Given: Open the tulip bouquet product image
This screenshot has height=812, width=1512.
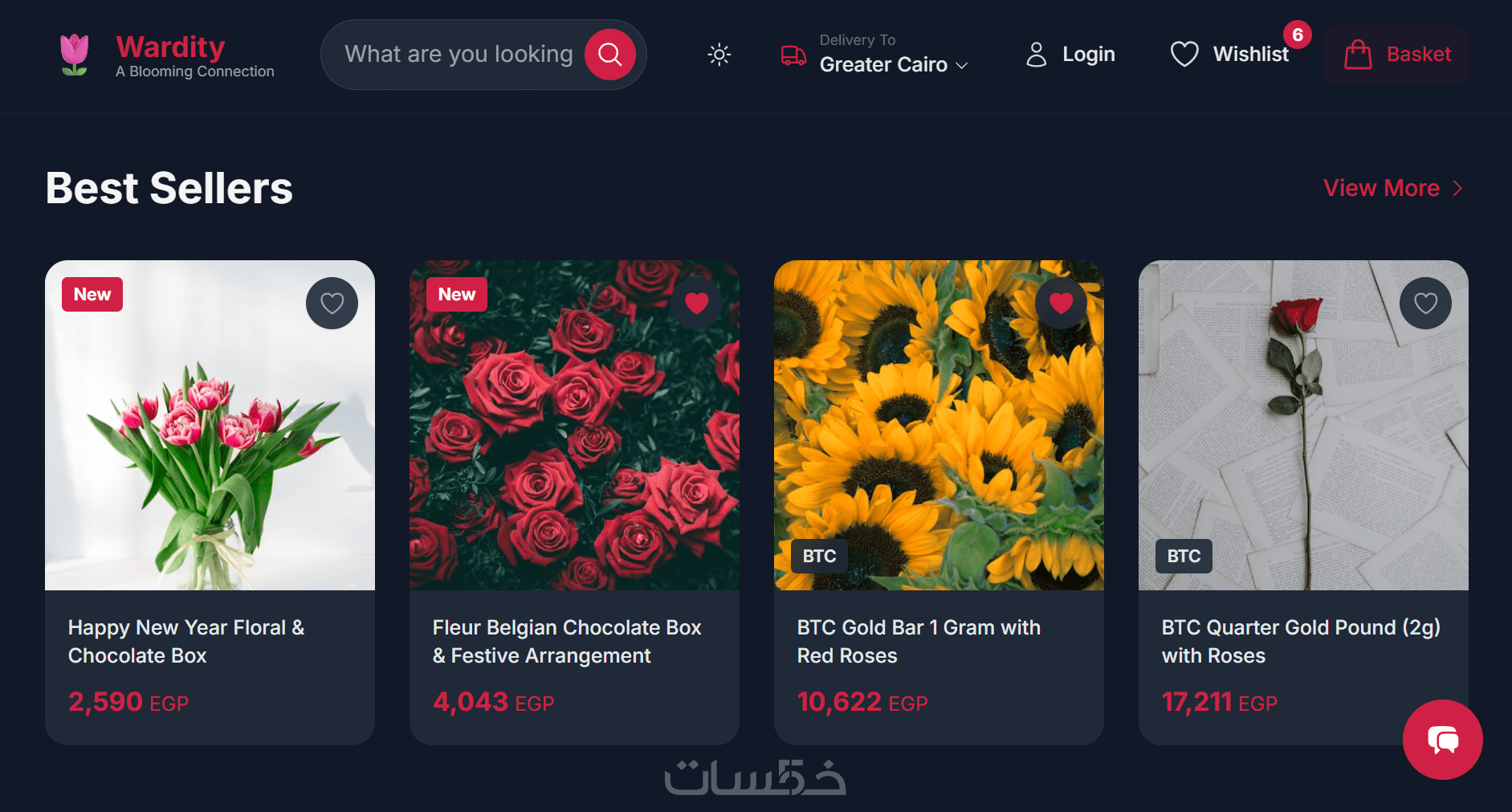Looking at the screenshot, I should pos(210,425).
